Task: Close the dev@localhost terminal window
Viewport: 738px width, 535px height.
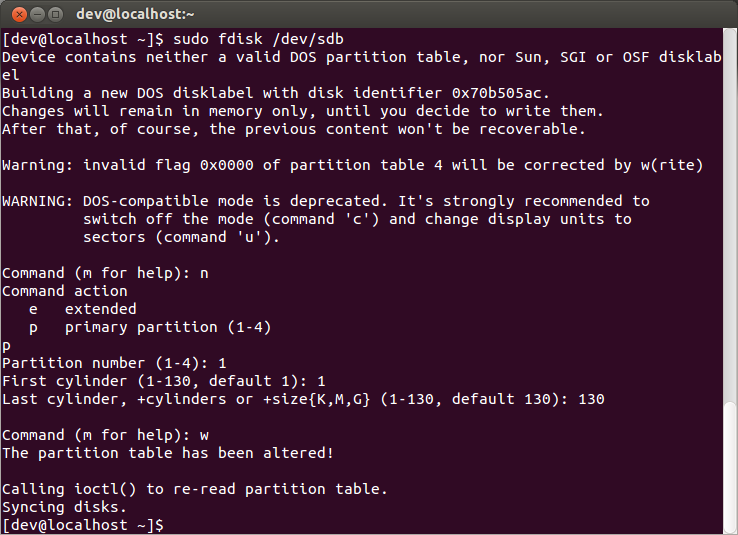Action: click(19, 15)
